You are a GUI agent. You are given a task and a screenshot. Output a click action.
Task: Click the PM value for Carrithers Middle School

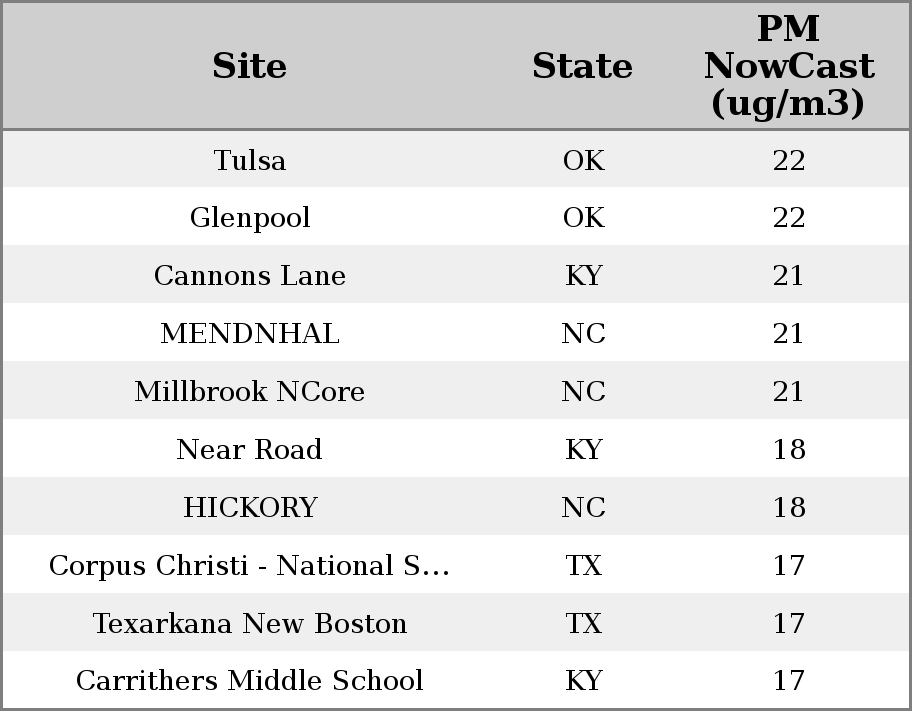click(788, 681)
